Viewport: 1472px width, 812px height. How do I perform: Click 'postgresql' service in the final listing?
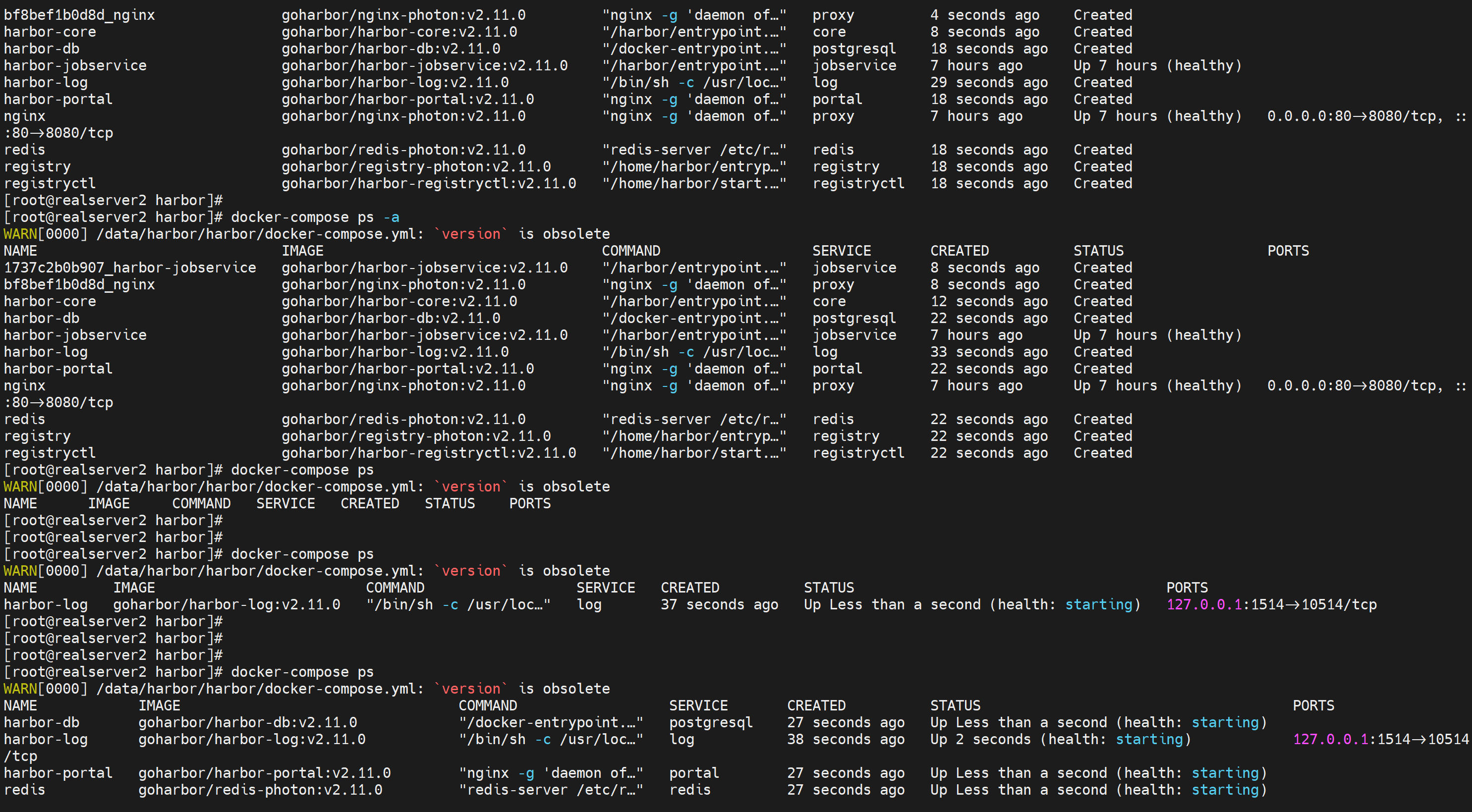(710, 723)
